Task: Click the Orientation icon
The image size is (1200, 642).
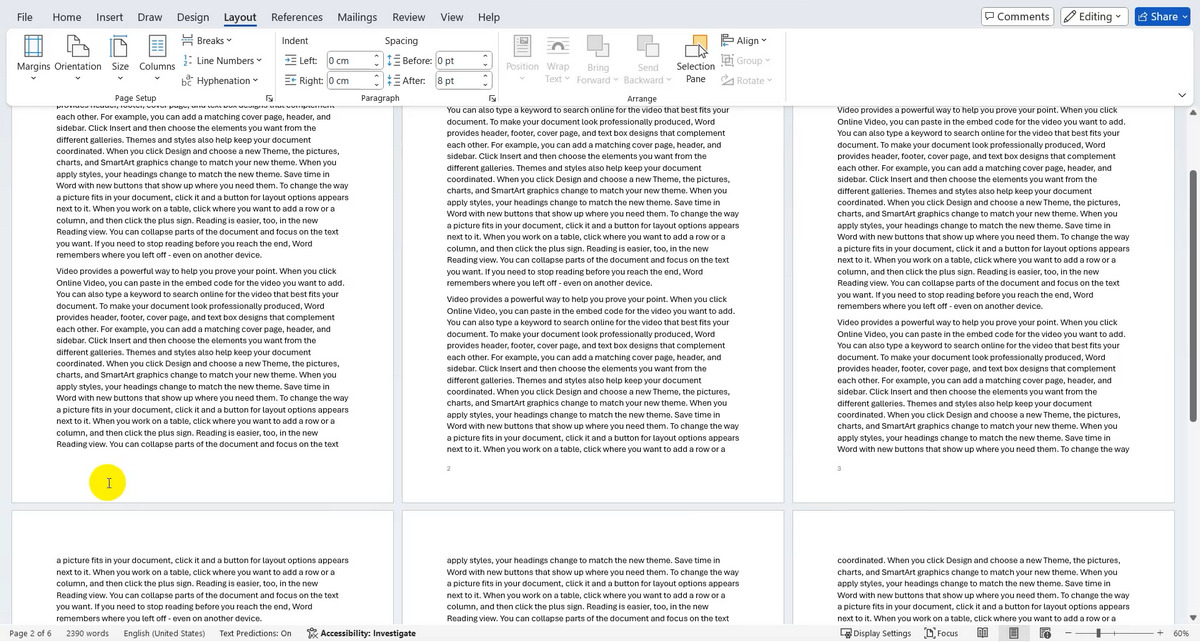Action: pos(77,54)
